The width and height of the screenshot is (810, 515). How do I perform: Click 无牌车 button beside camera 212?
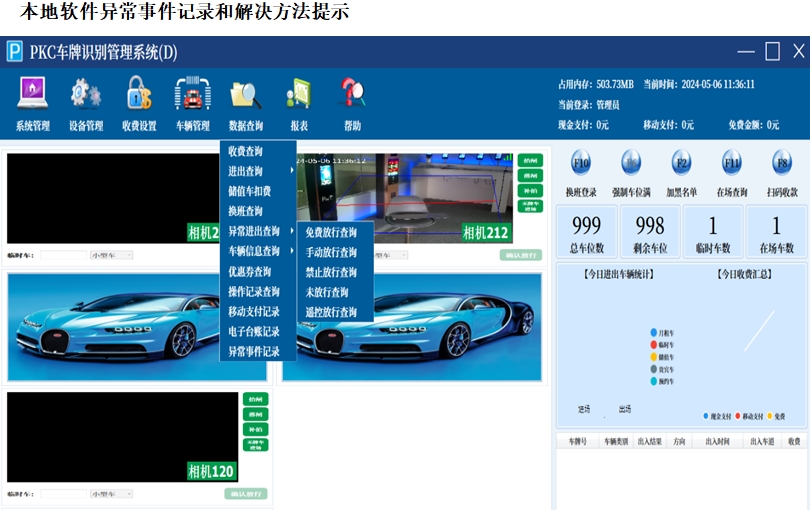pos(531,206)
